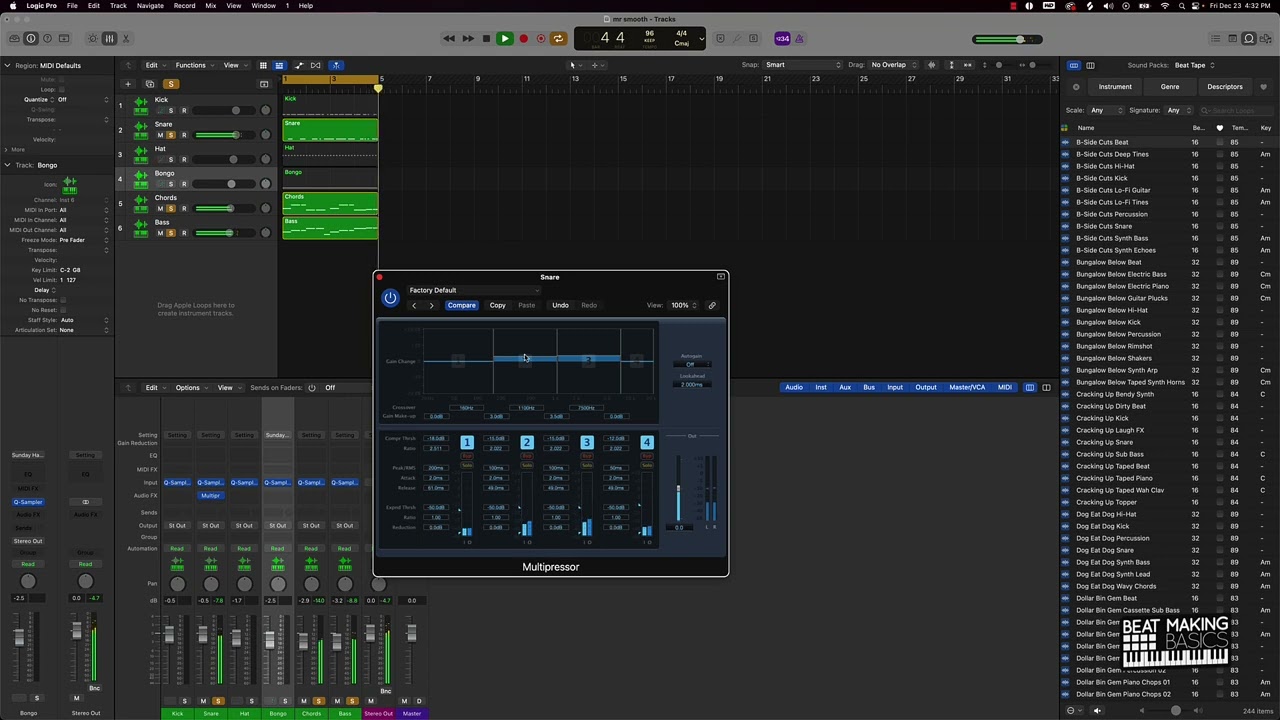Solo the Chords track
The image size is (1280, 720).
pos(171,208)
